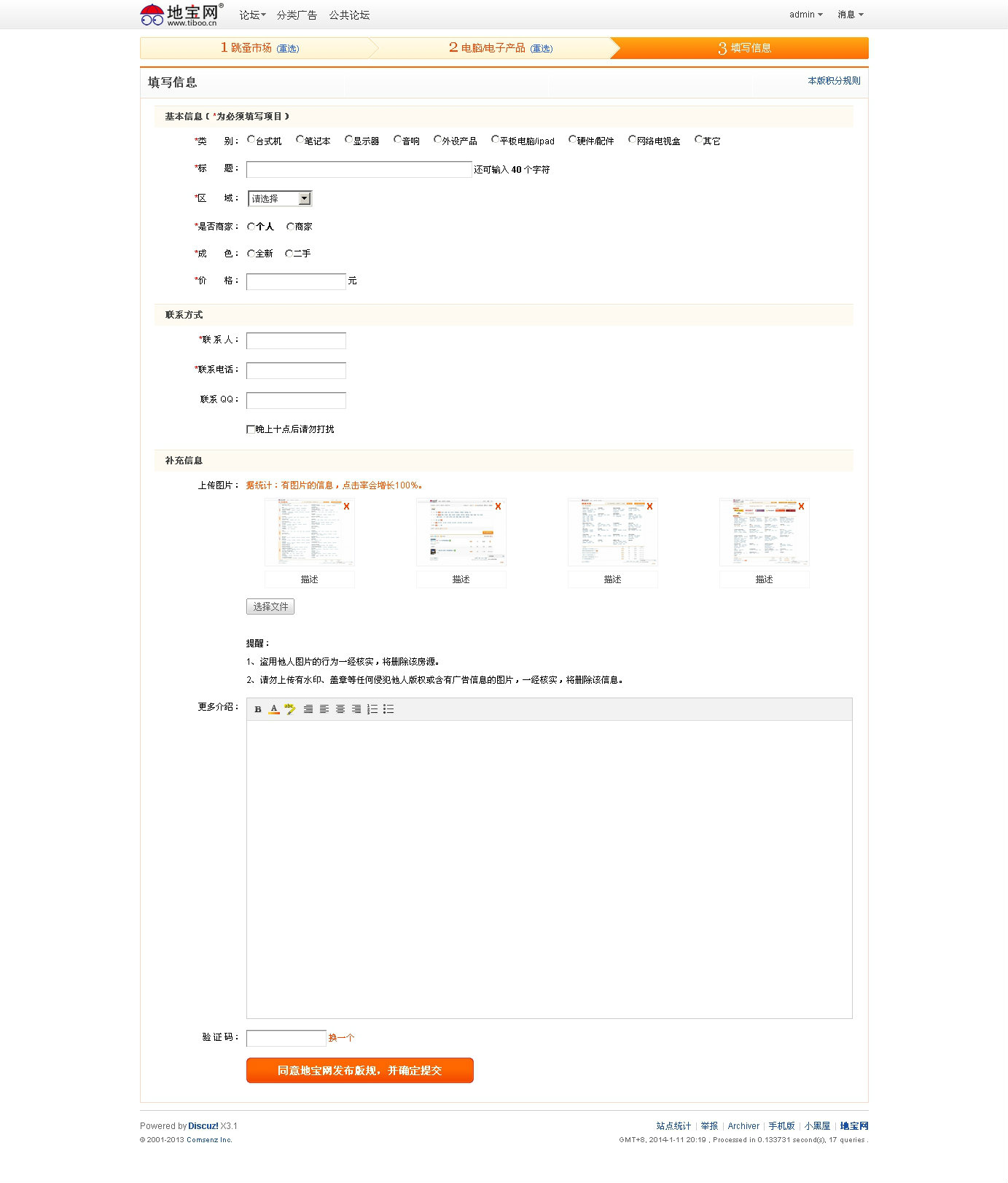
Task: Click the 联系QQ input field
Action: click(296, 400)
